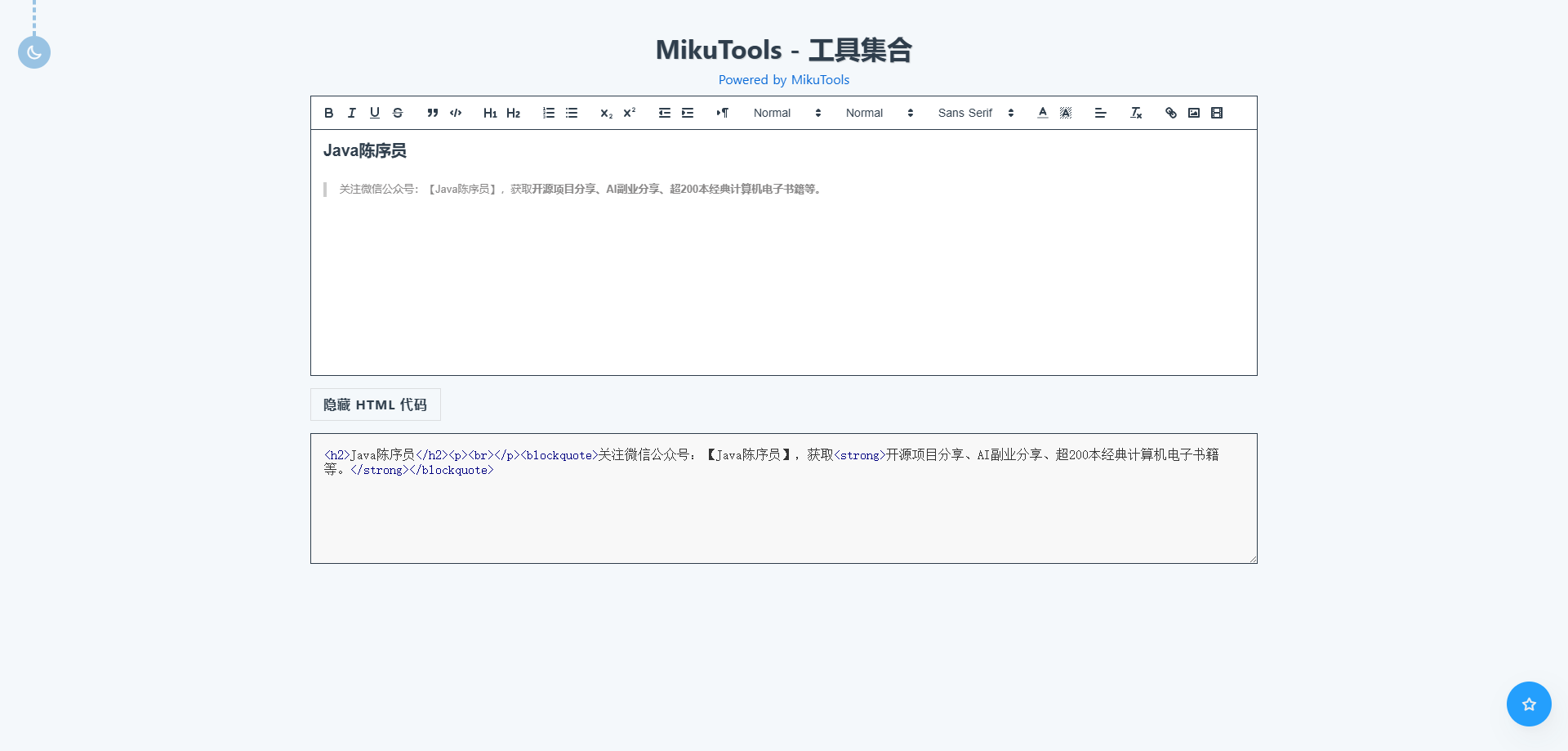Increase the paragraph indent

[688, 113]
